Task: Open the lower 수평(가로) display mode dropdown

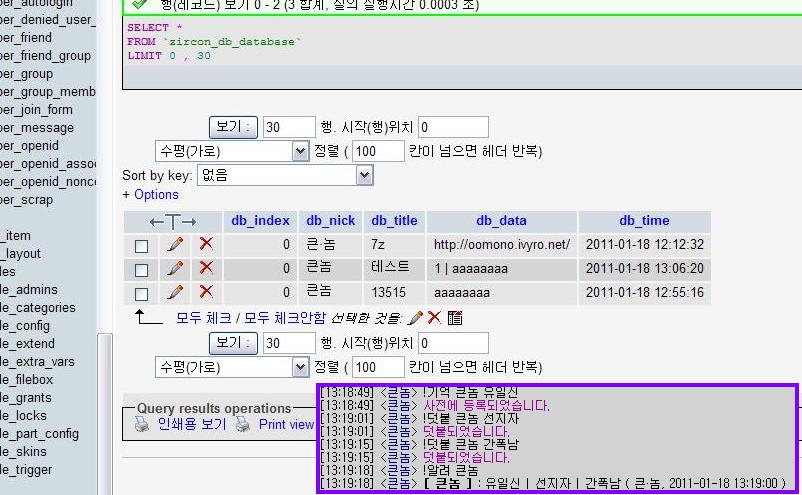Action: [232, 367]
